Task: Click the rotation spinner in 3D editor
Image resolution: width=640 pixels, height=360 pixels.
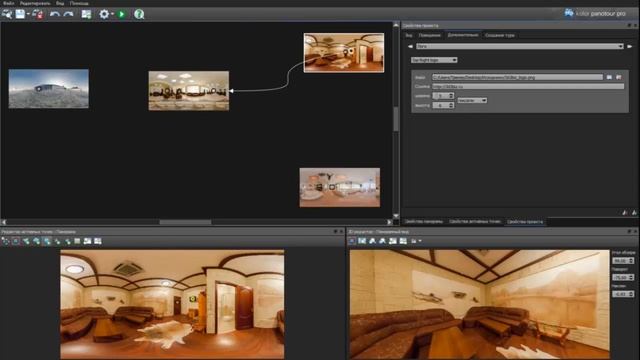Action: coord(623,277)
